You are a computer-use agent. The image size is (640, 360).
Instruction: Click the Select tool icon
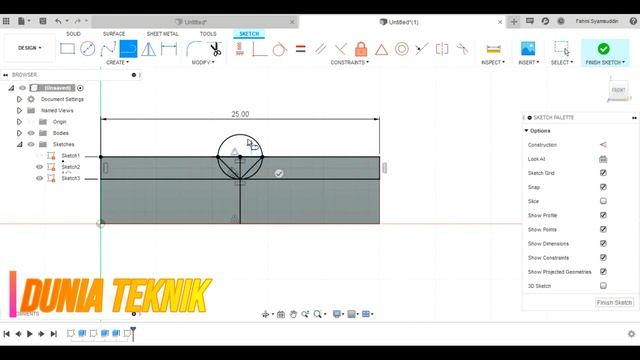tap(562, 48)
